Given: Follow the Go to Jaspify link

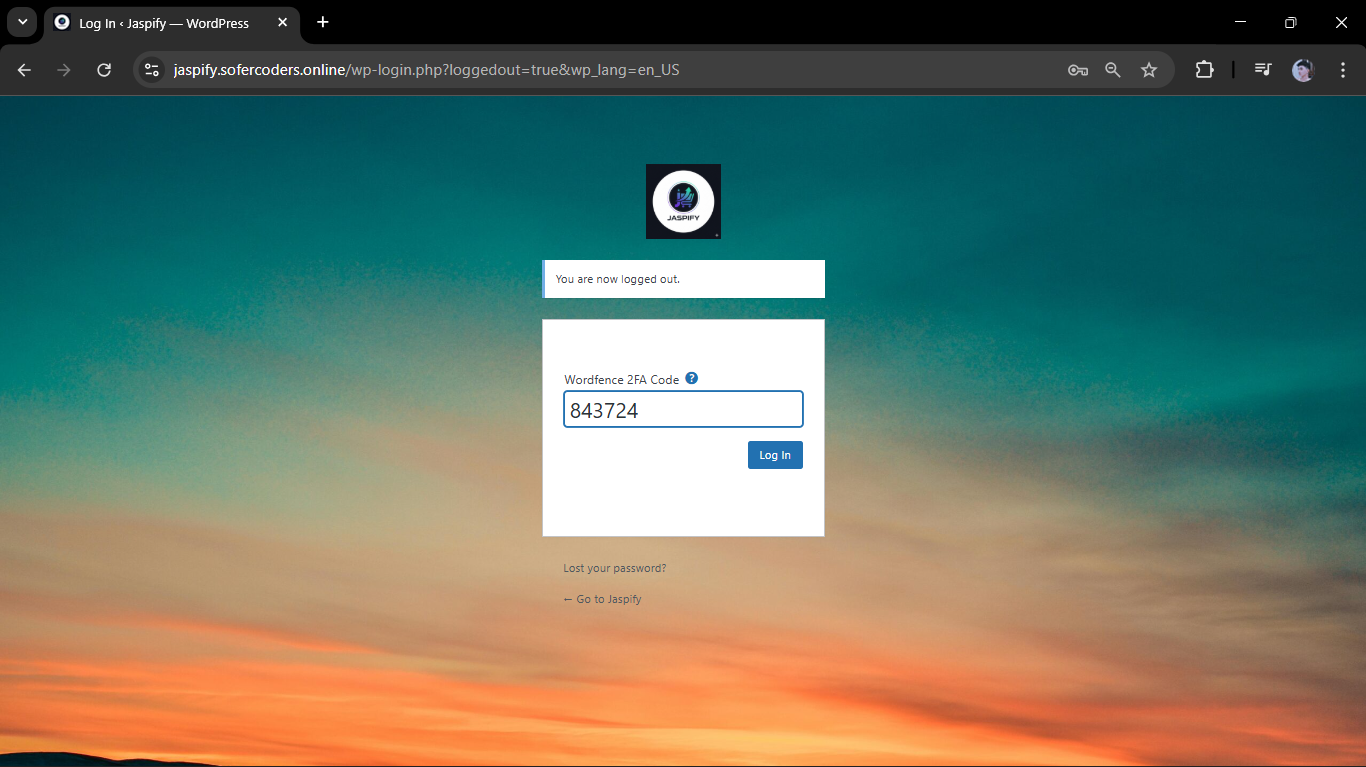Looking at the screenshot, I should pyautogui.click(x=602, y=599).
